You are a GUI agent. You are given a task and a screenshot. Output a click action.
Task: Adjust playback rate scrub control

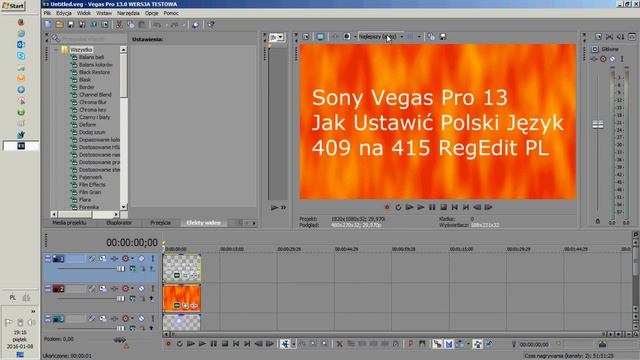click(119, 340)
